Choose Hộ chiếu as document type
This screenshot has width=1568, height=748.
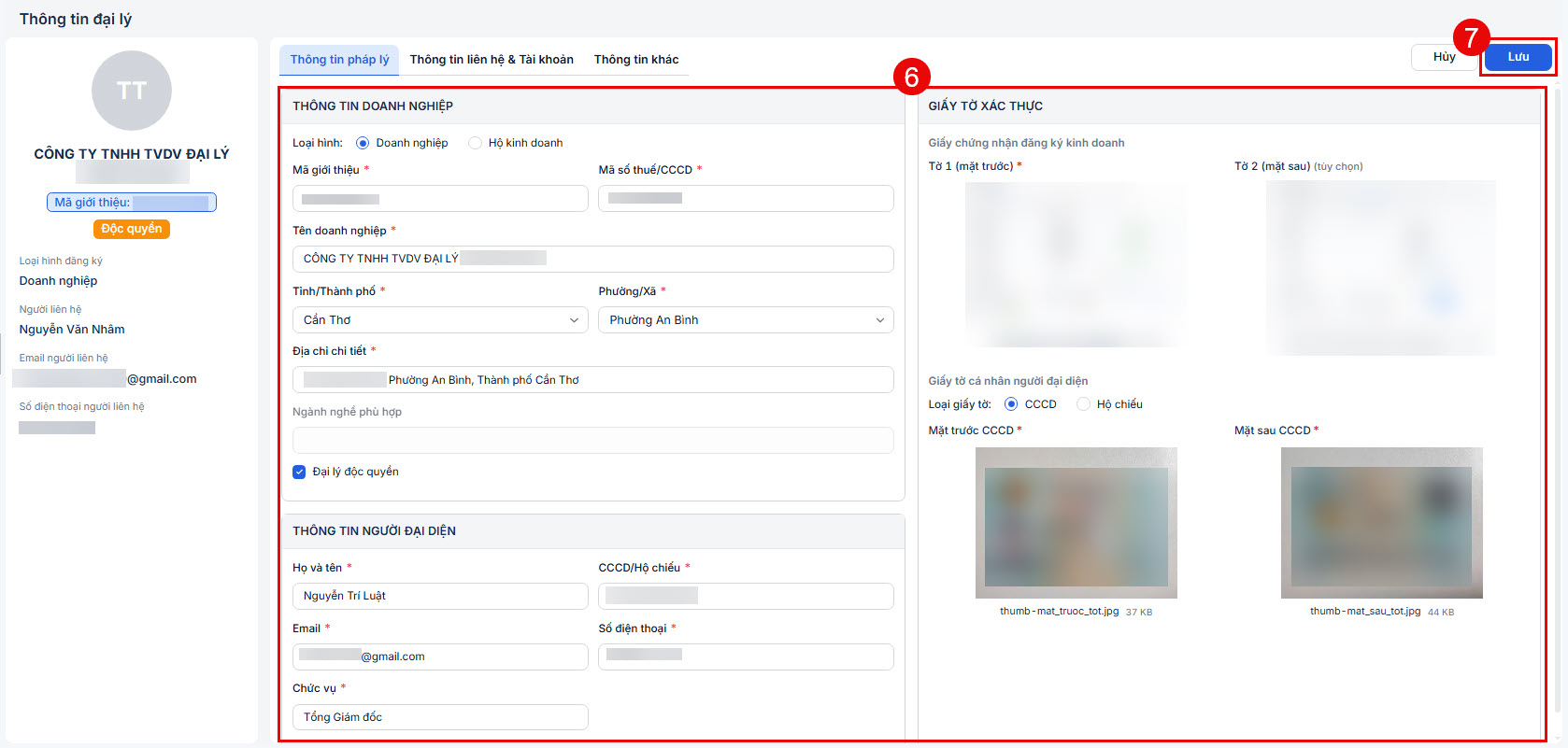tap(1083, 404)
